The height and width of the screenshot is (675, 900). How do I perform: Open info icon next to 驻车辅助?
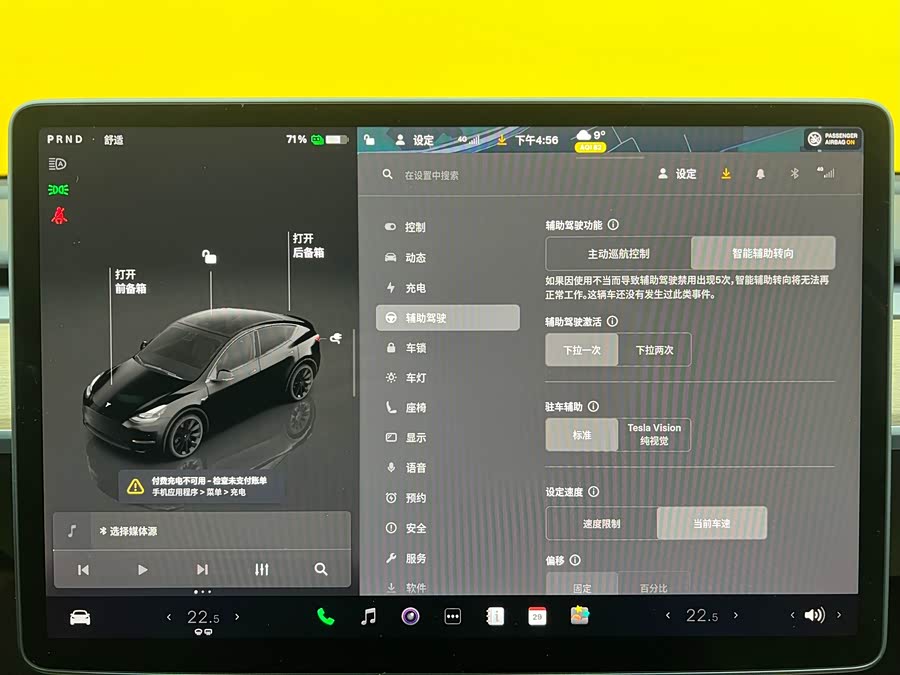point(593,406)
